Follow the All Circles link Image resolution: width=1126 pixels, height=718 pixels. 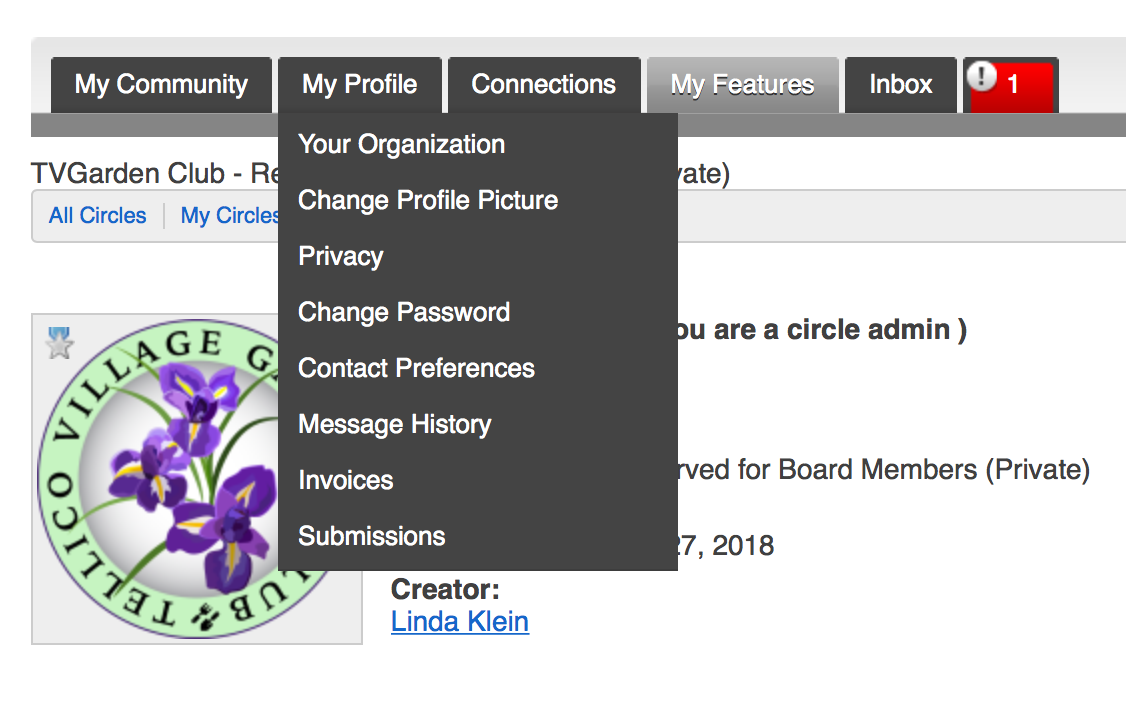point(98,215)
